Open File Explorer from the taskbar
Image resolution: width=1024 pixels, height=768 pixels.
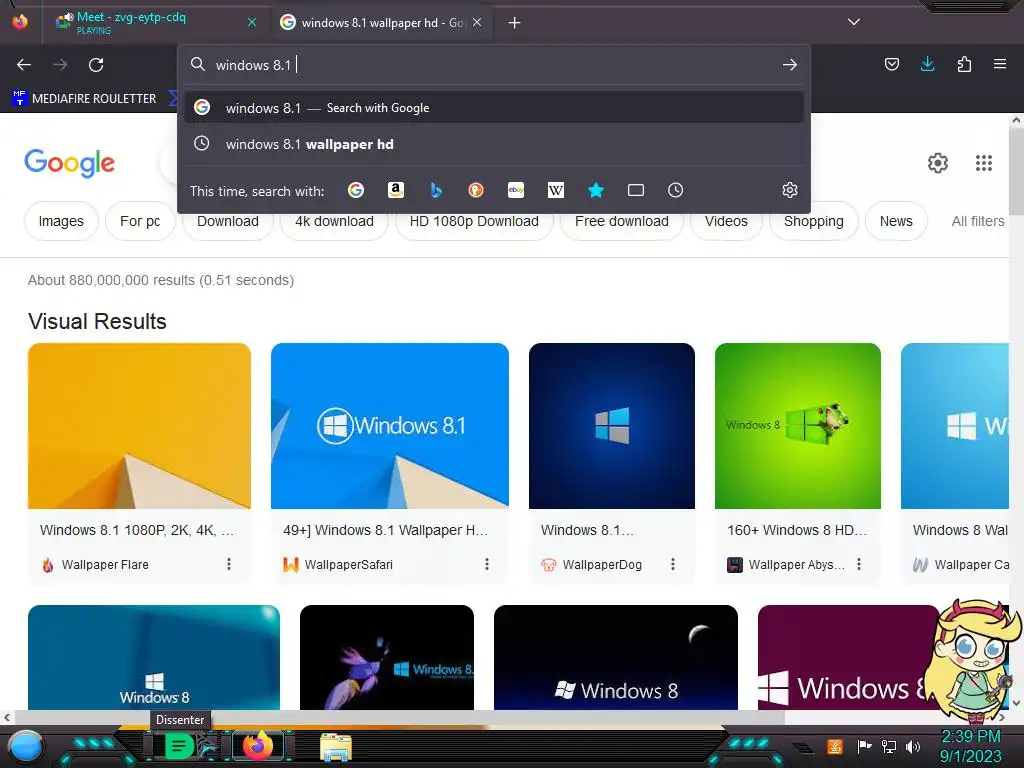point(336,747)
